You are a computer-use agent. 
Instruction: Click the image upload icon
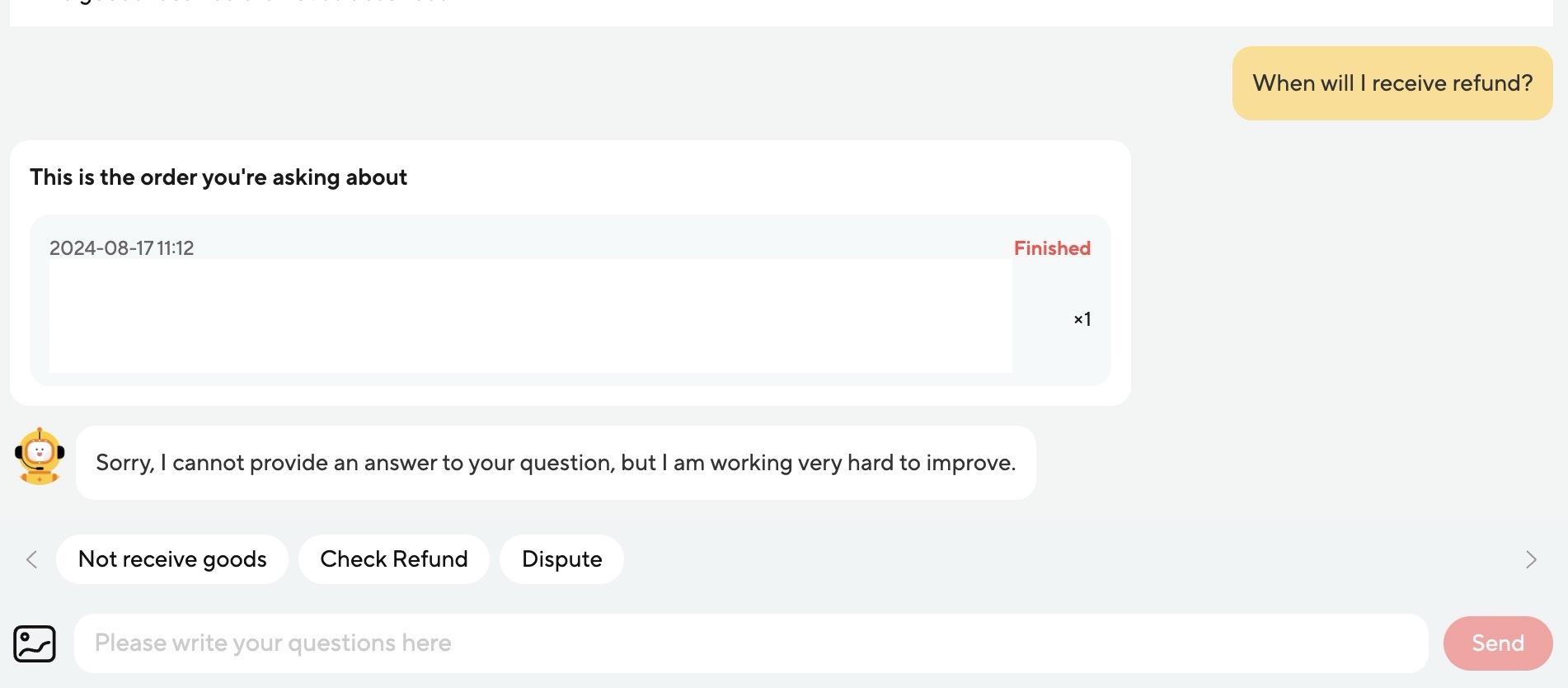tap(35, 643)
